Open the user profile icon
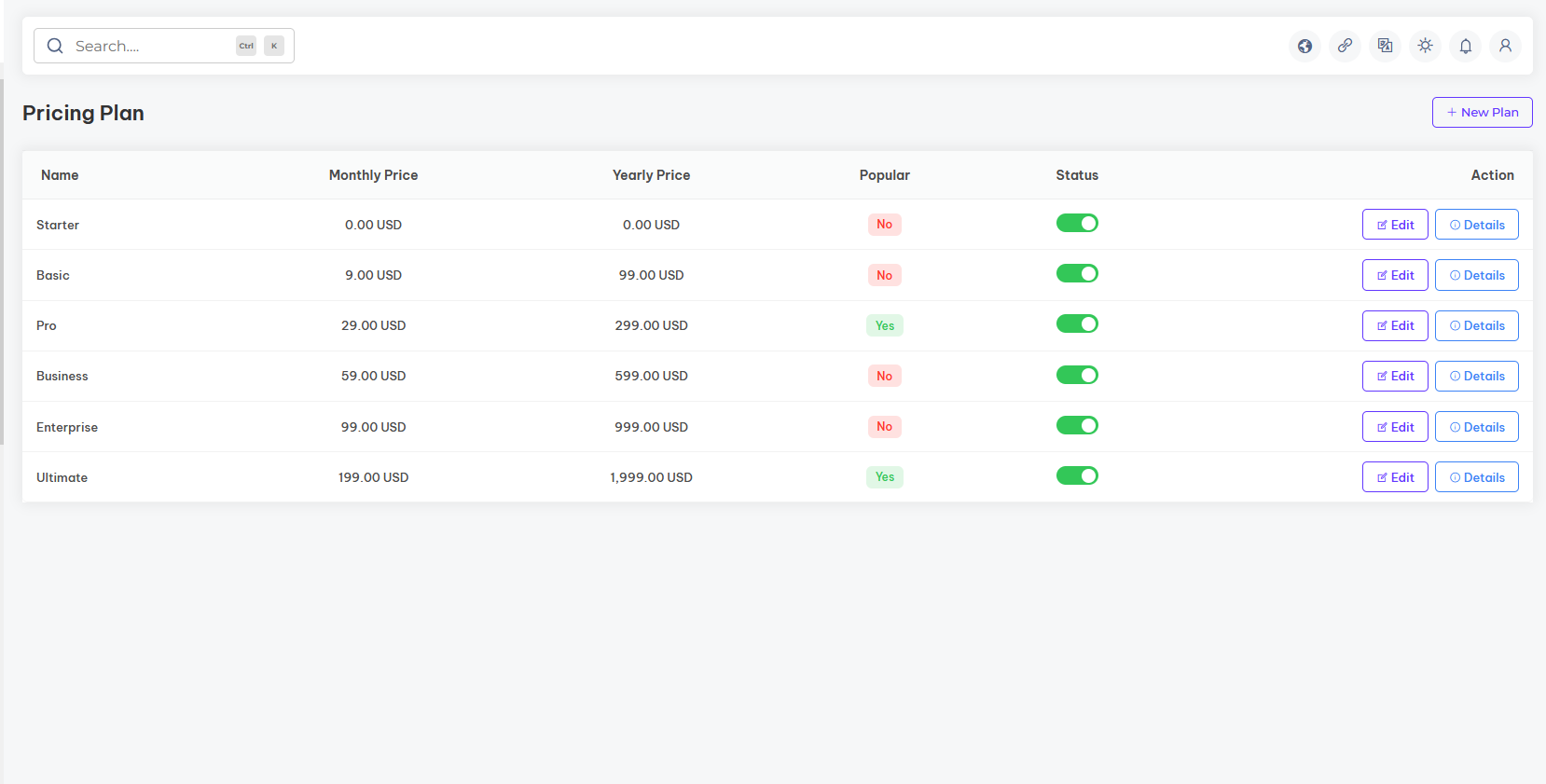 point(1505,46)
